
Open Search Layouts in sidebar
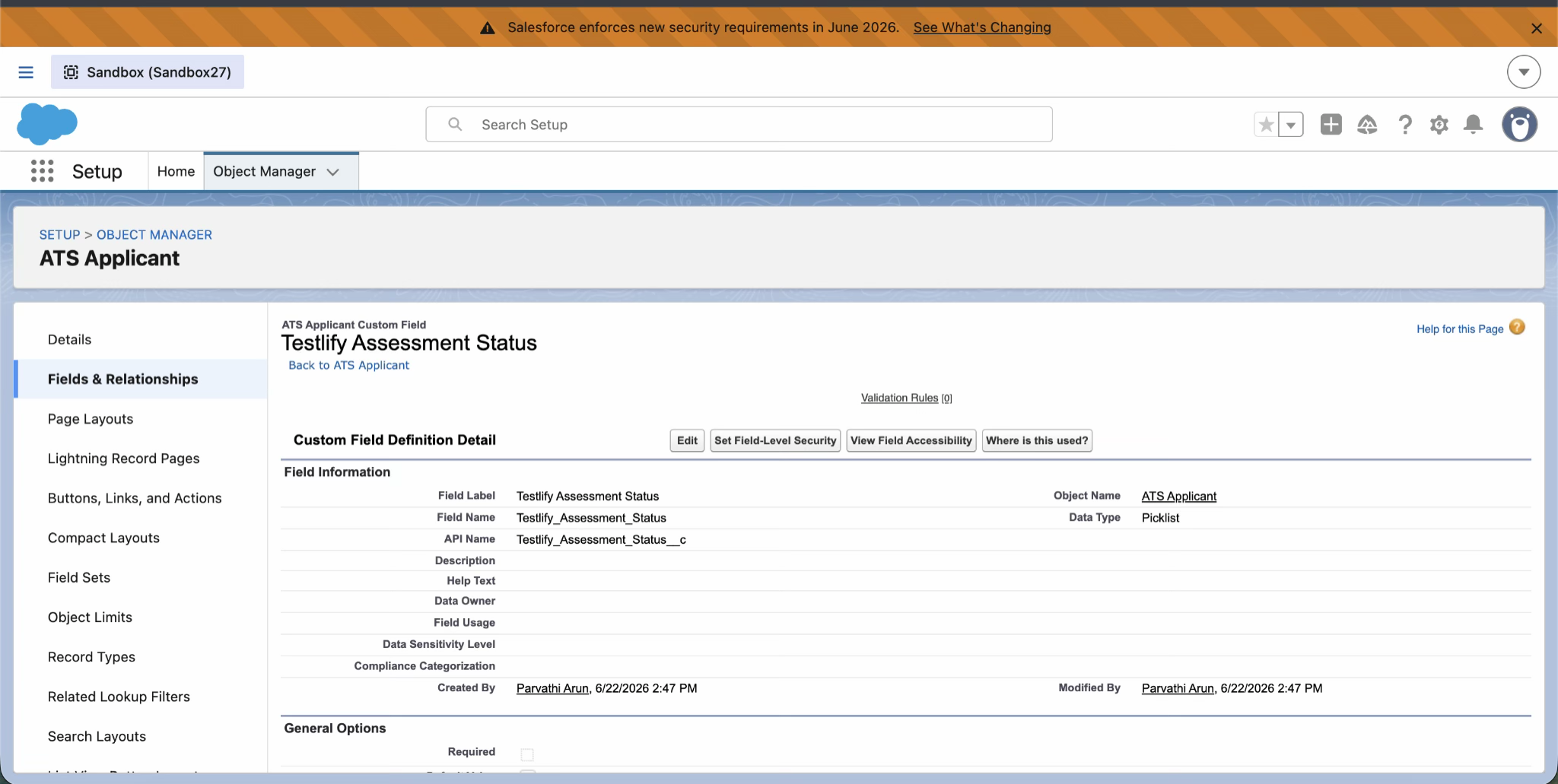coord(97,736)
